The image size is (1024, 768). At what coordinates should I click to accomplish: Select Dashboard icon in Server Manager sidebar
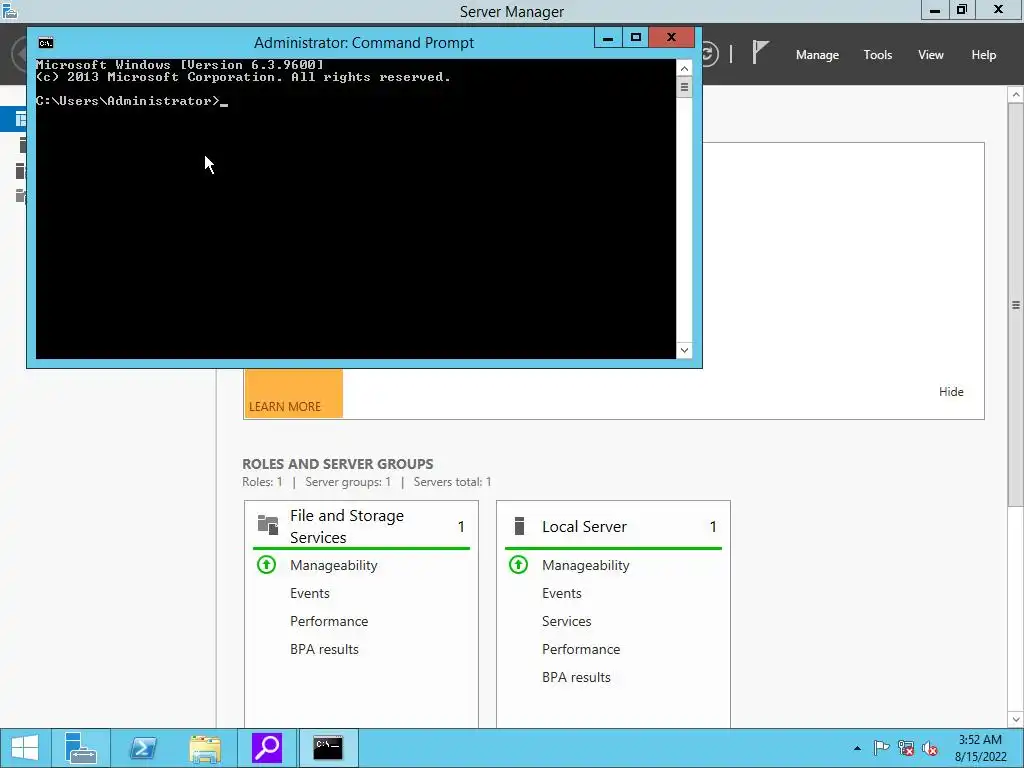coord(20,119)
